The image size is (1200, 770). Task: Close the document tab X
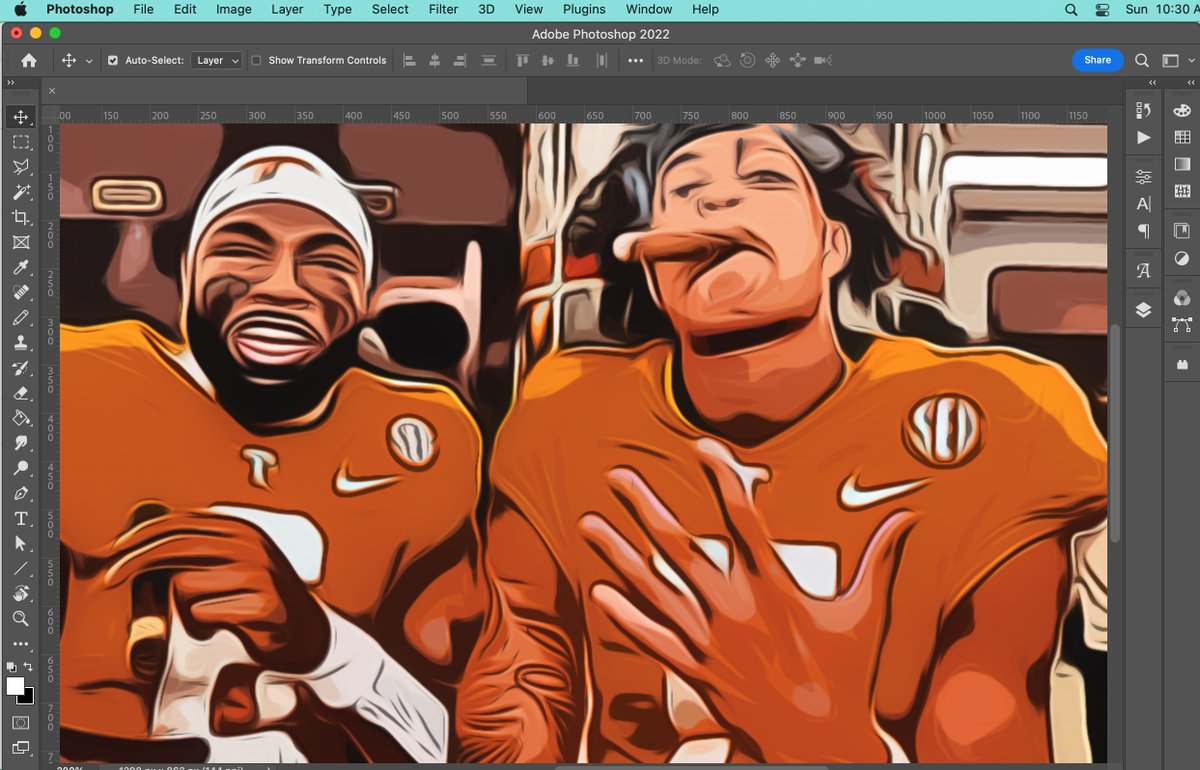tap(52, 91)
